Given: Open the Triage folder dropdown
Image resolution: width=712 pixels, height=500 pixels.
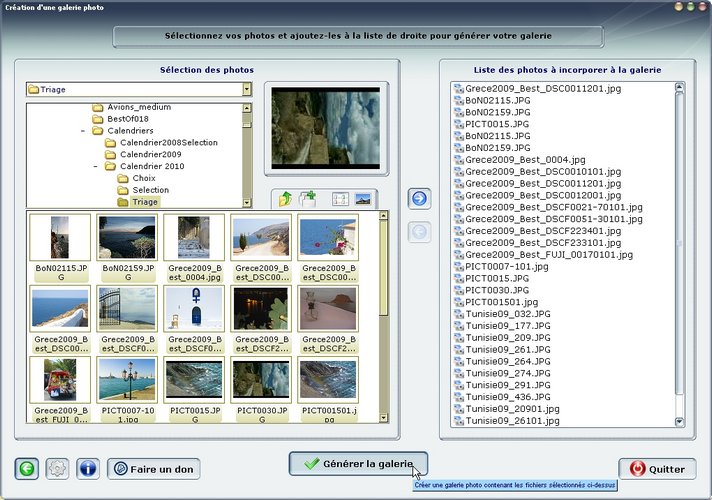Looking at the screenshot, I should pyautogui.click(x=246, y=90).
